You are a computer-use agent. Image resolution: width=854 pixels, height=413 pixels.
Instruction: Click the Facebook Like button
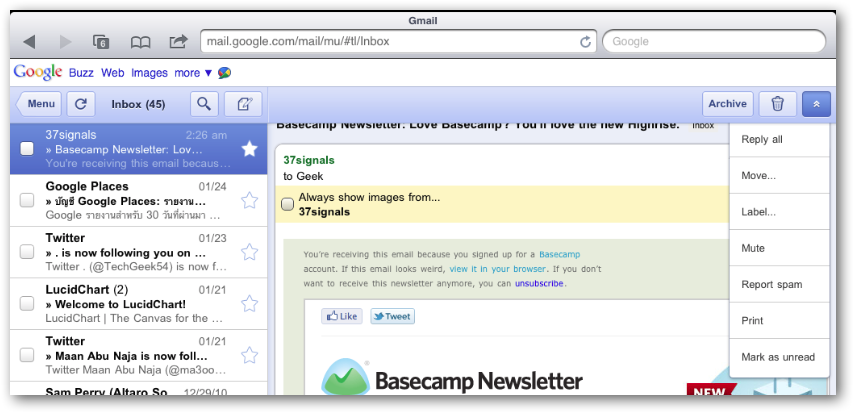(341, 316)
